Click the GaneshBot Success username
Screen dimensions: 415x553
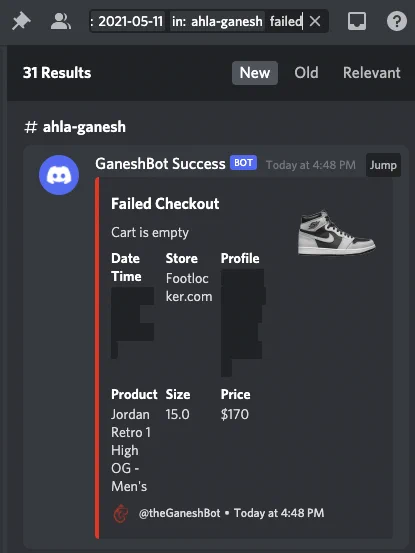pos(160,164)
